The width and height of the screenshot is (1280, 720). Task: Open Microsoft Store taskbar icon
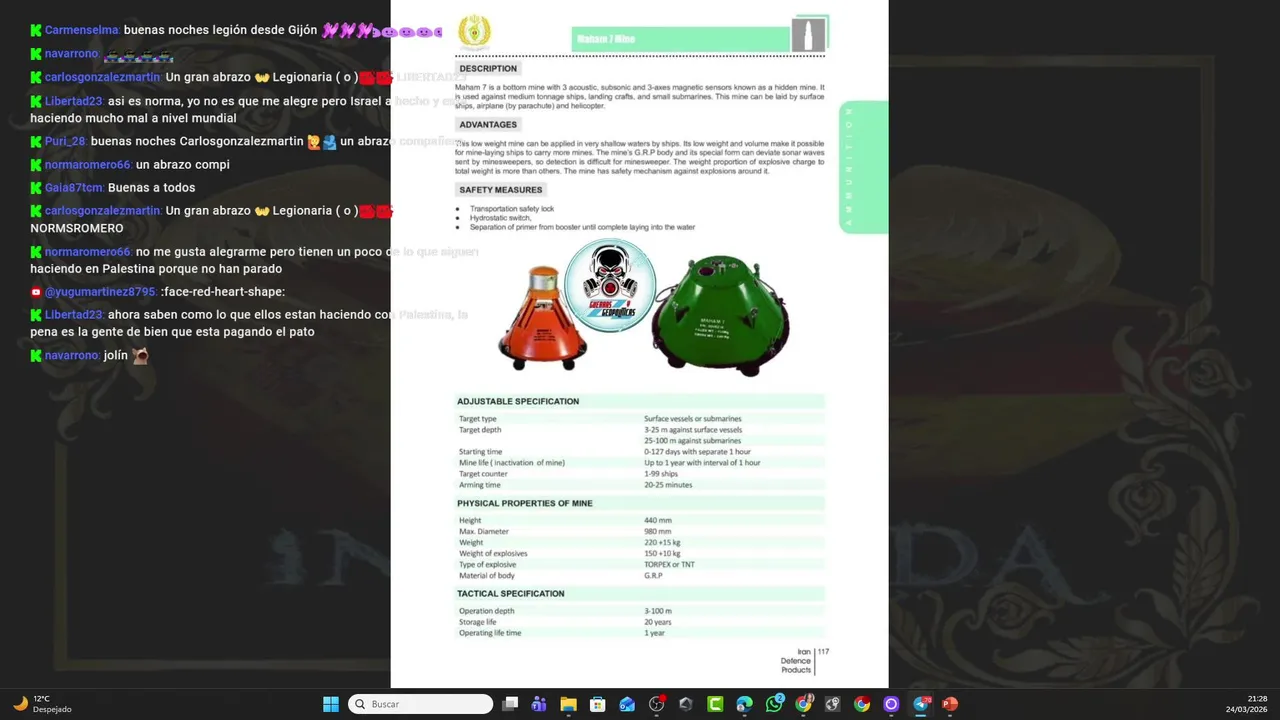[x=598, y=704]
